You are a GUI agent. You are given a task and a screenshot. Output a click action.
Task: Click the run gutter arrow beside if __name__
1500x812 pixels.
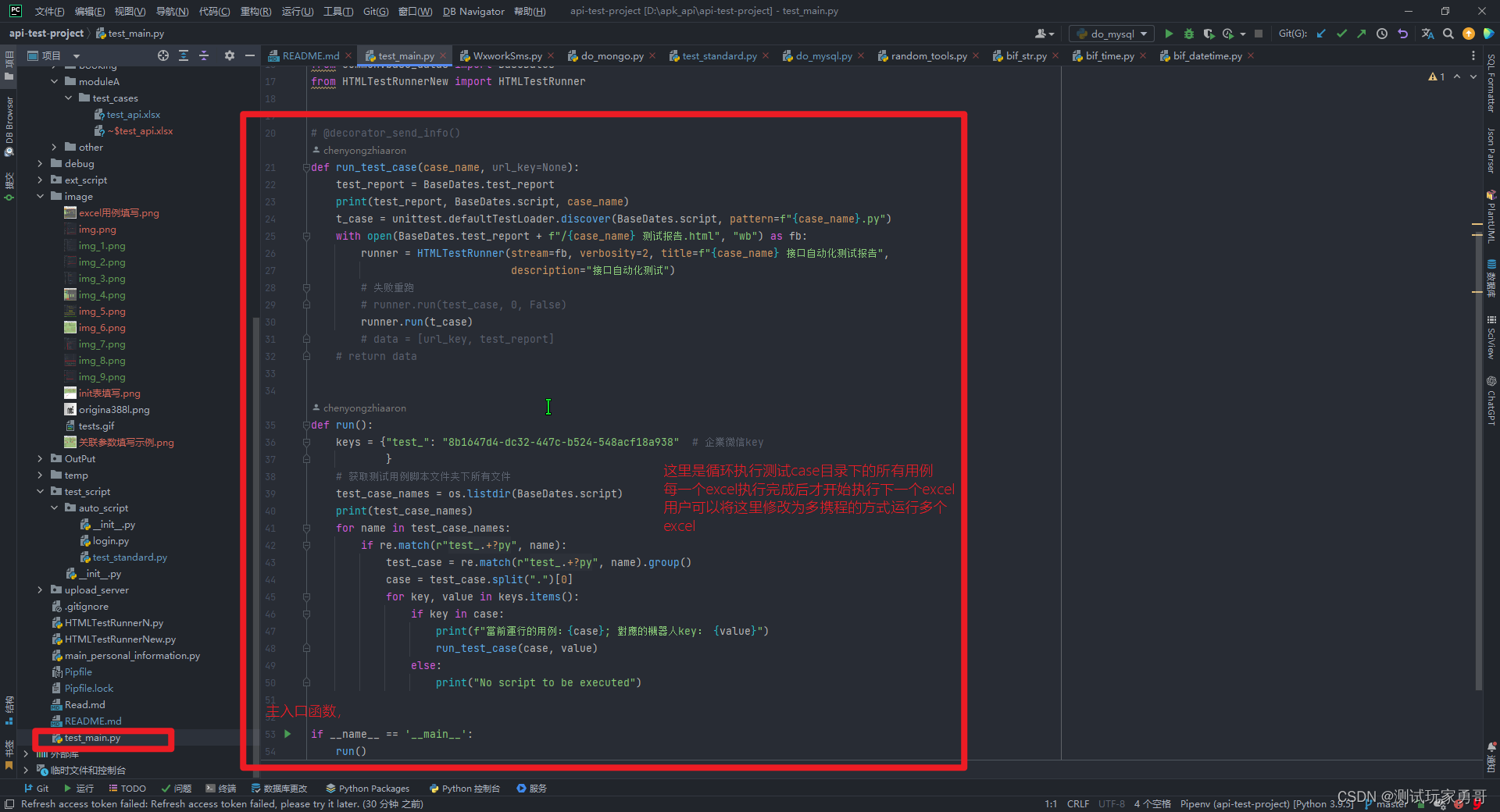pyautogui.click(x=287, y=734)
